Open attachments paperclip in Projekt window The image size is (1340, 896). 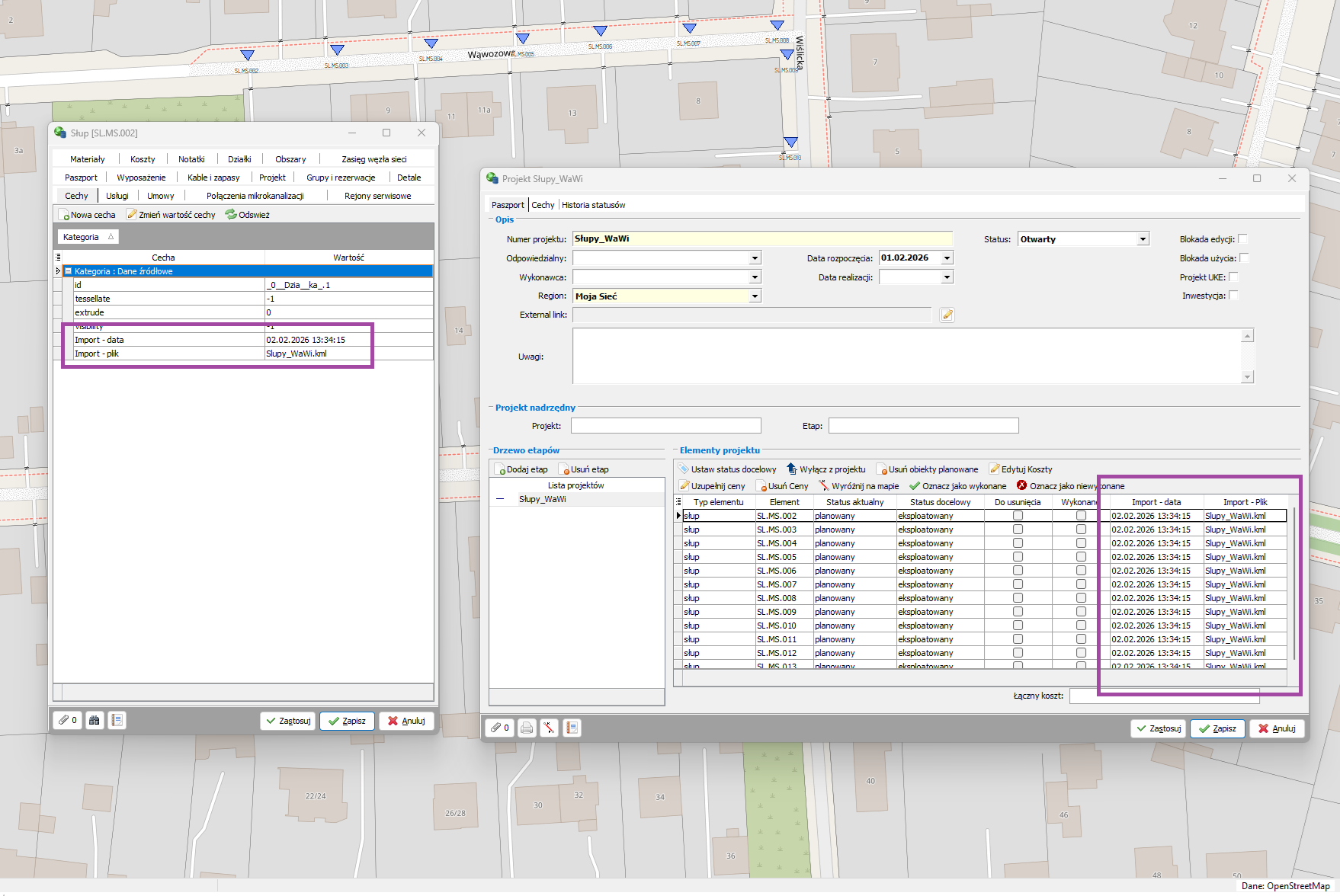[x=500, y=728]
